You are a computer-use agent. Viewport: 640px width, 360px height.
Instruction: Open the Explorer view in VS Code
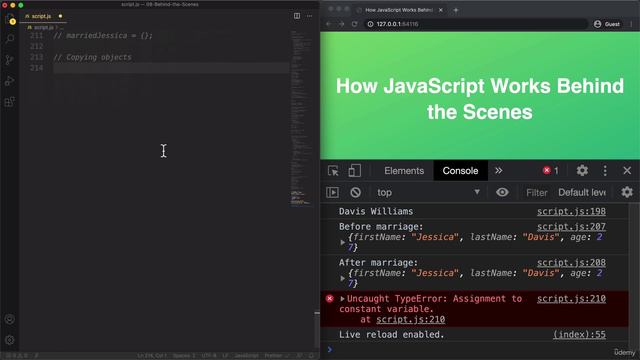pyautogui.click(x=10, y=19)
